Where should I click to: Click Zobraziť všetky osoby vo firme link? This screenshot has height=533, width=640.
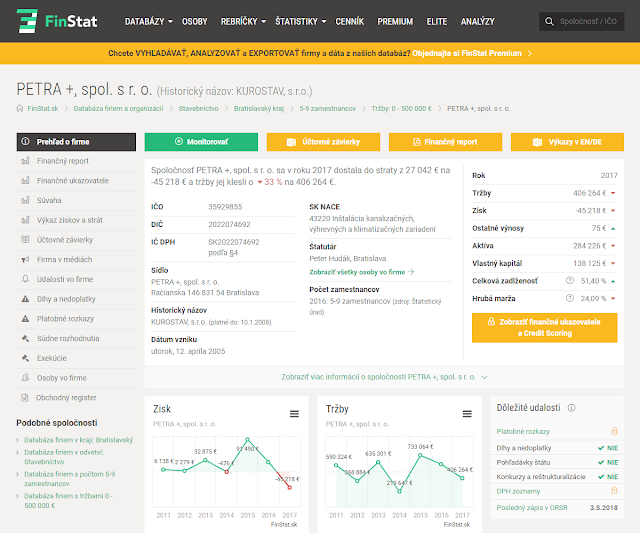[x=362, y=272]
